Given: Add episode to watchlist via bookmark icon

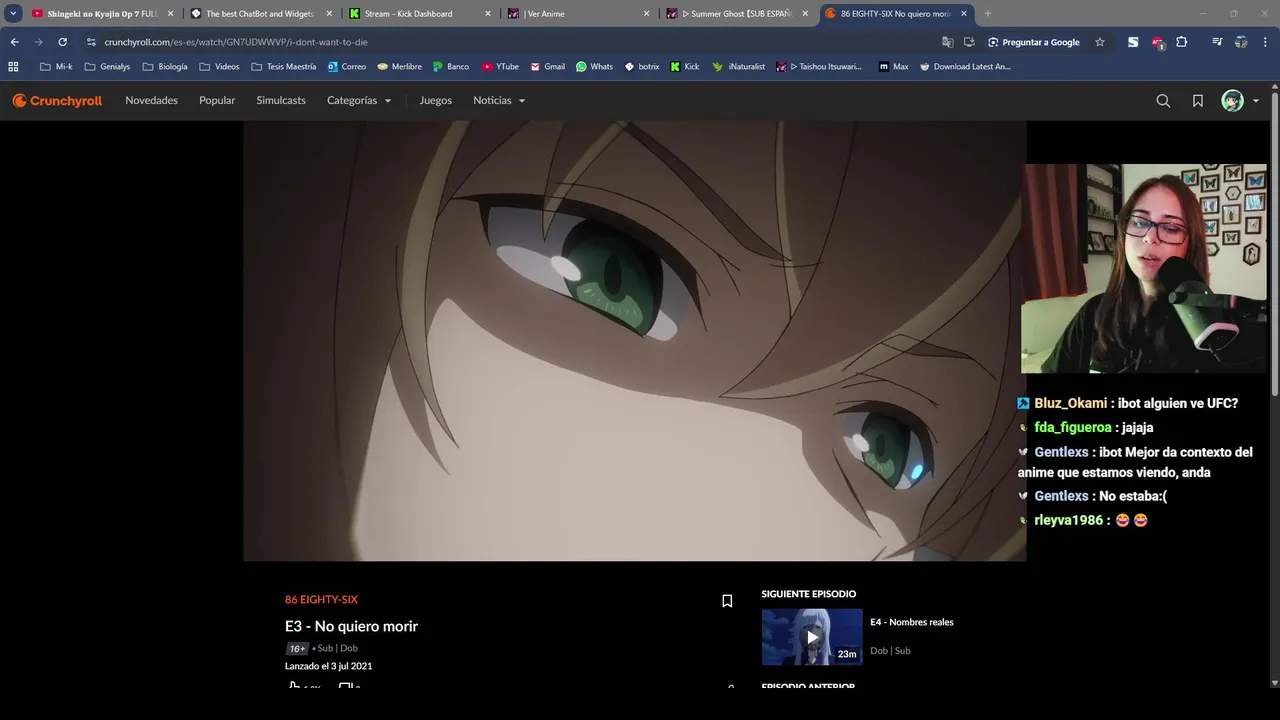Looking at the screenshot, I should click(x=727, y=601).
